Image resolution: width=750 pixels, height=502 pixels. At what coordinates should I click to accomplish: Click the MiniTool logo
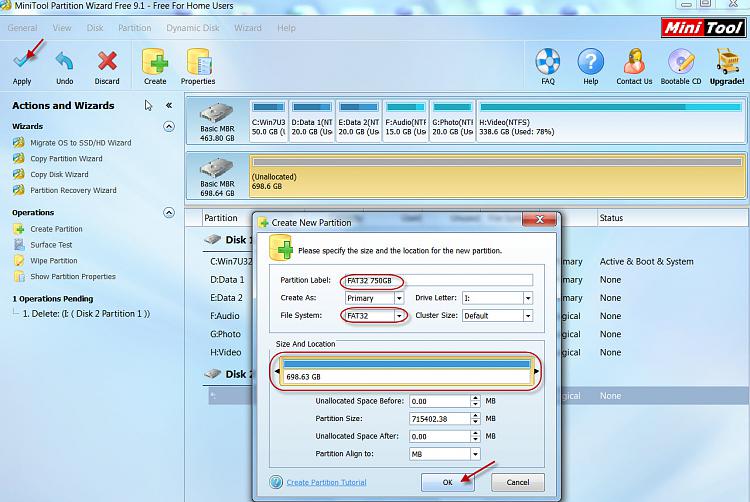tap(703, 28)
